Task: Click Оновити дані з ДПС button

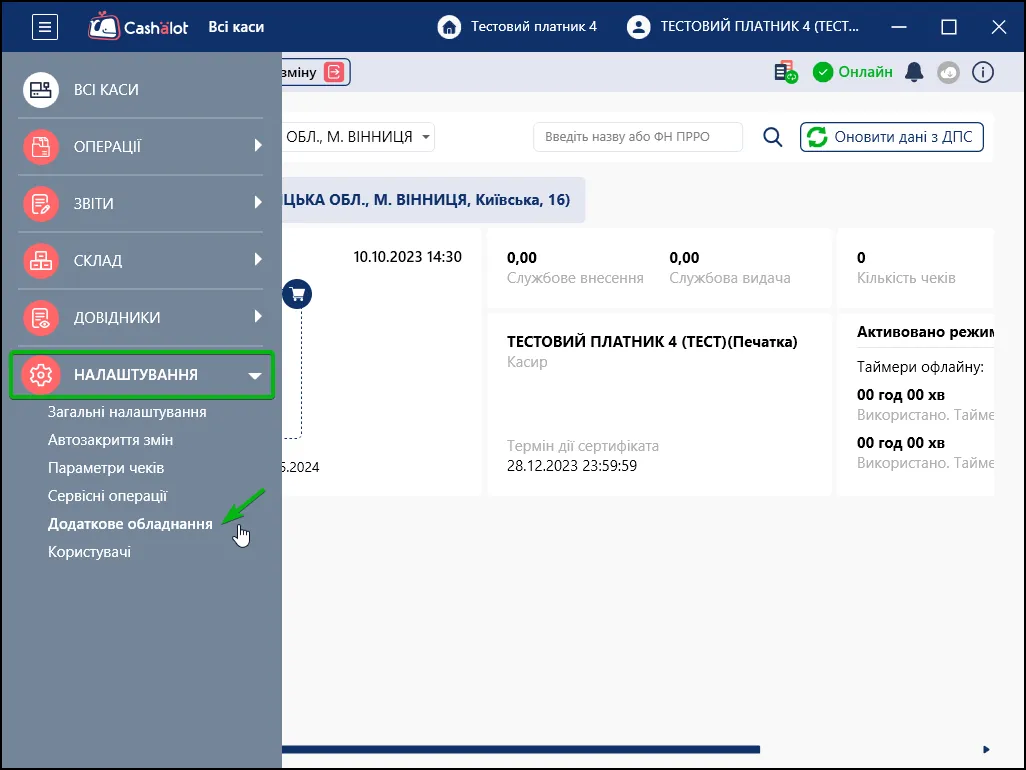Action: [x=891, y=137]
